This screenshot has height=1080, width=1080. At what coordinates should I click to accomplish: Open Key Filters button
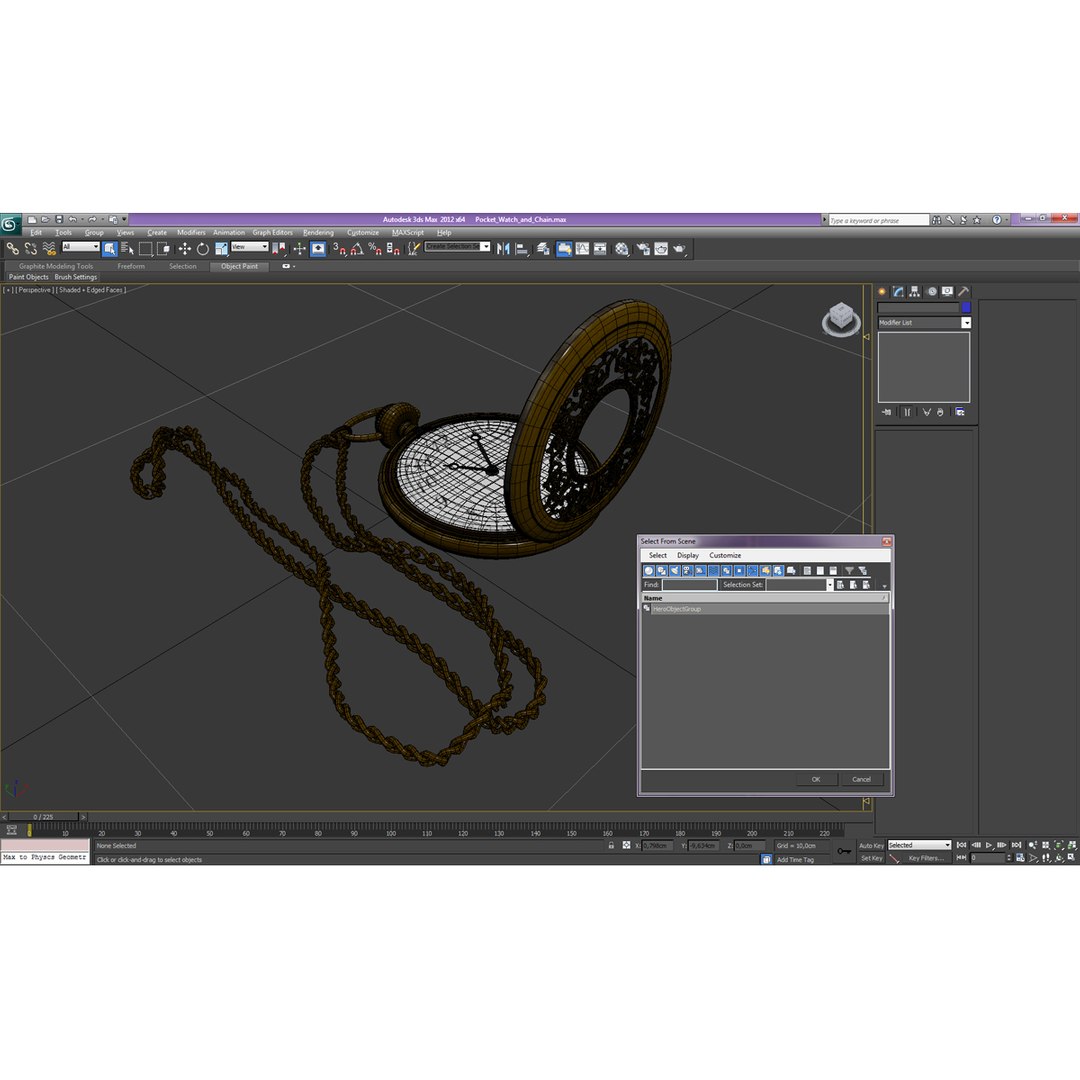click(926, 858)
